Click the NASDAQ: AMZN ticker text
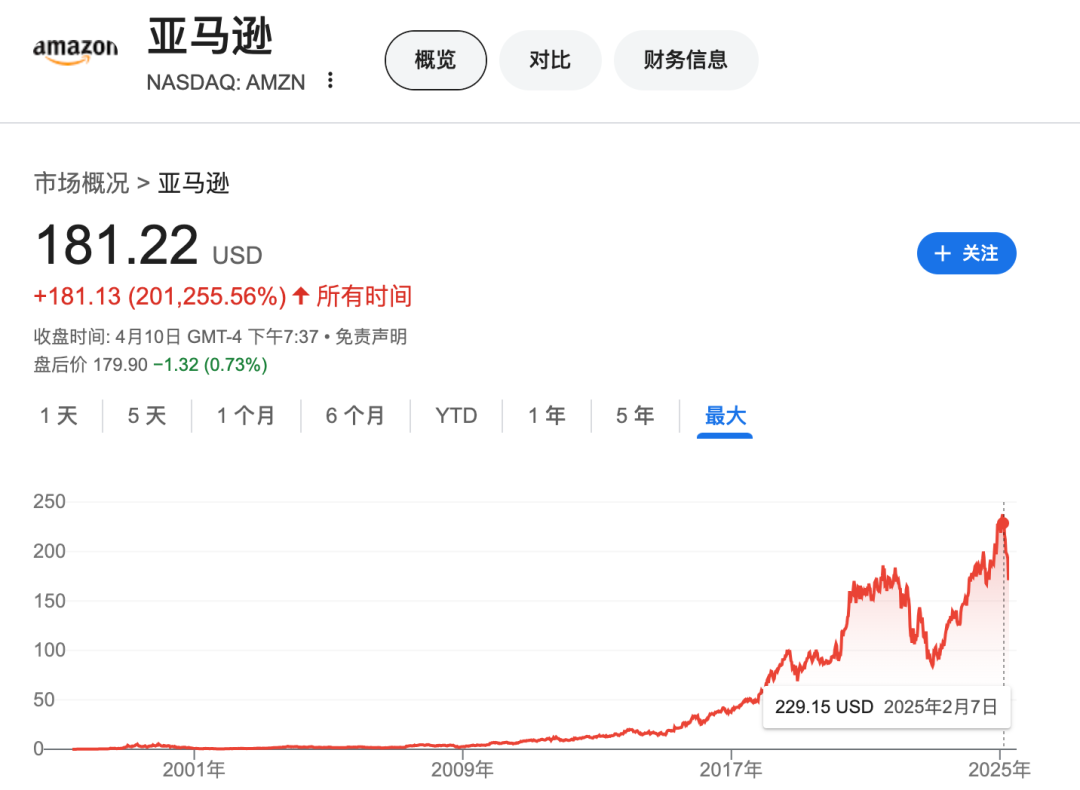1080x790 pixels. (x=226, y=83)
